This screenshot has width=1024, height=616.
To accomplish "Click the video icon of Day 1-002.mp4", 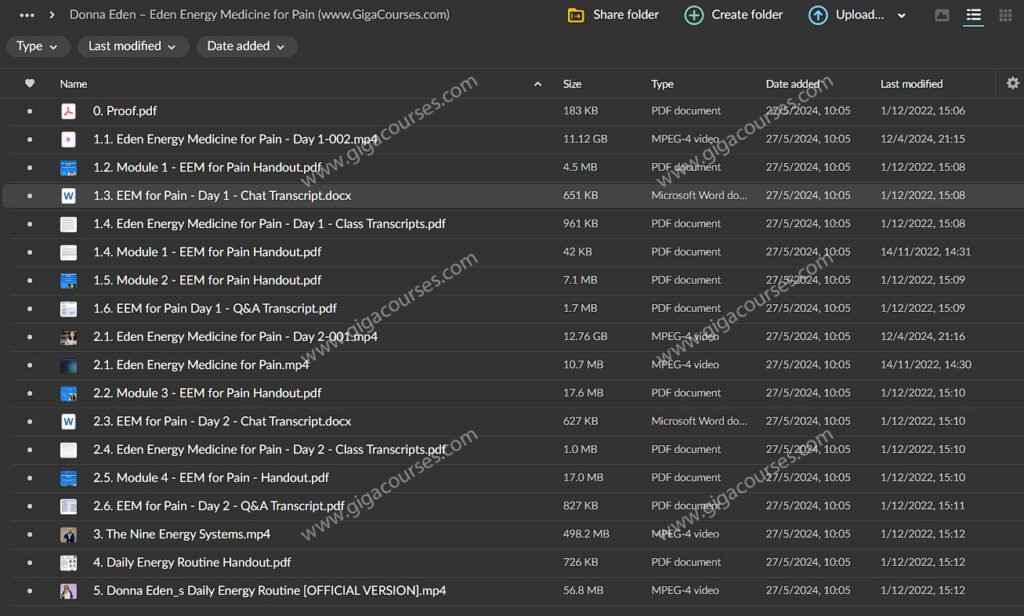I will click(68, 139).
